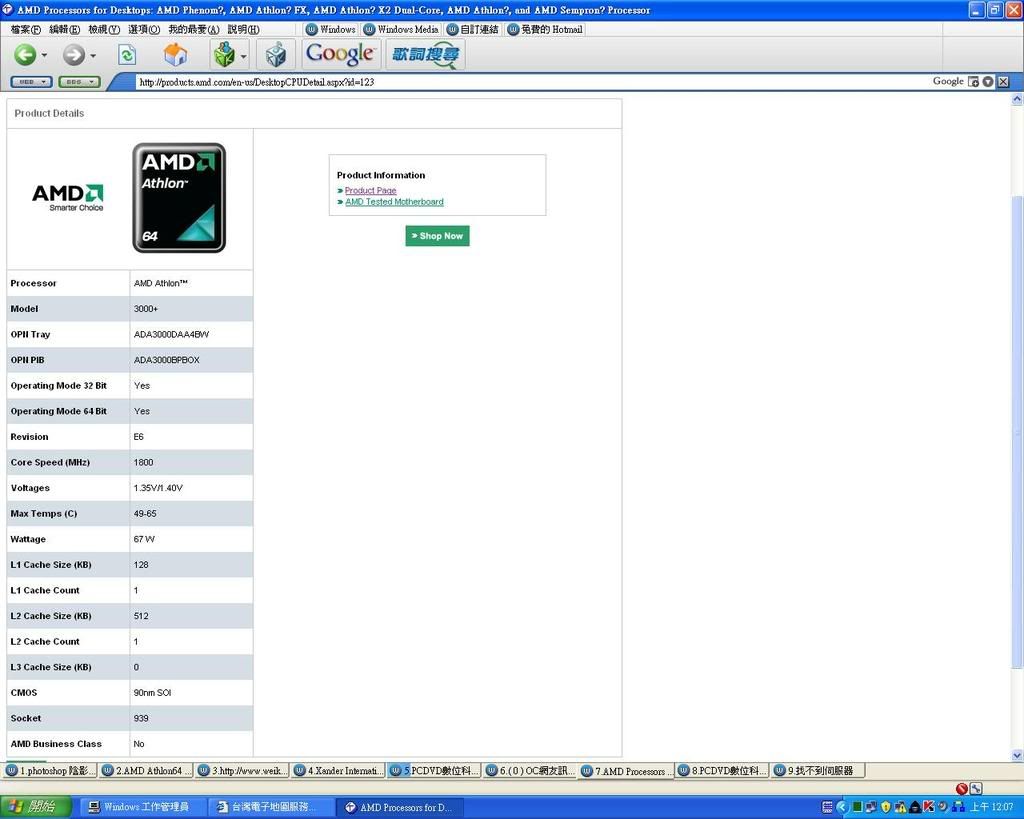Open the Windows Media bookmark link
Image resolution: width=1024 pixels, height=819 pixels.
coord(402,29)
